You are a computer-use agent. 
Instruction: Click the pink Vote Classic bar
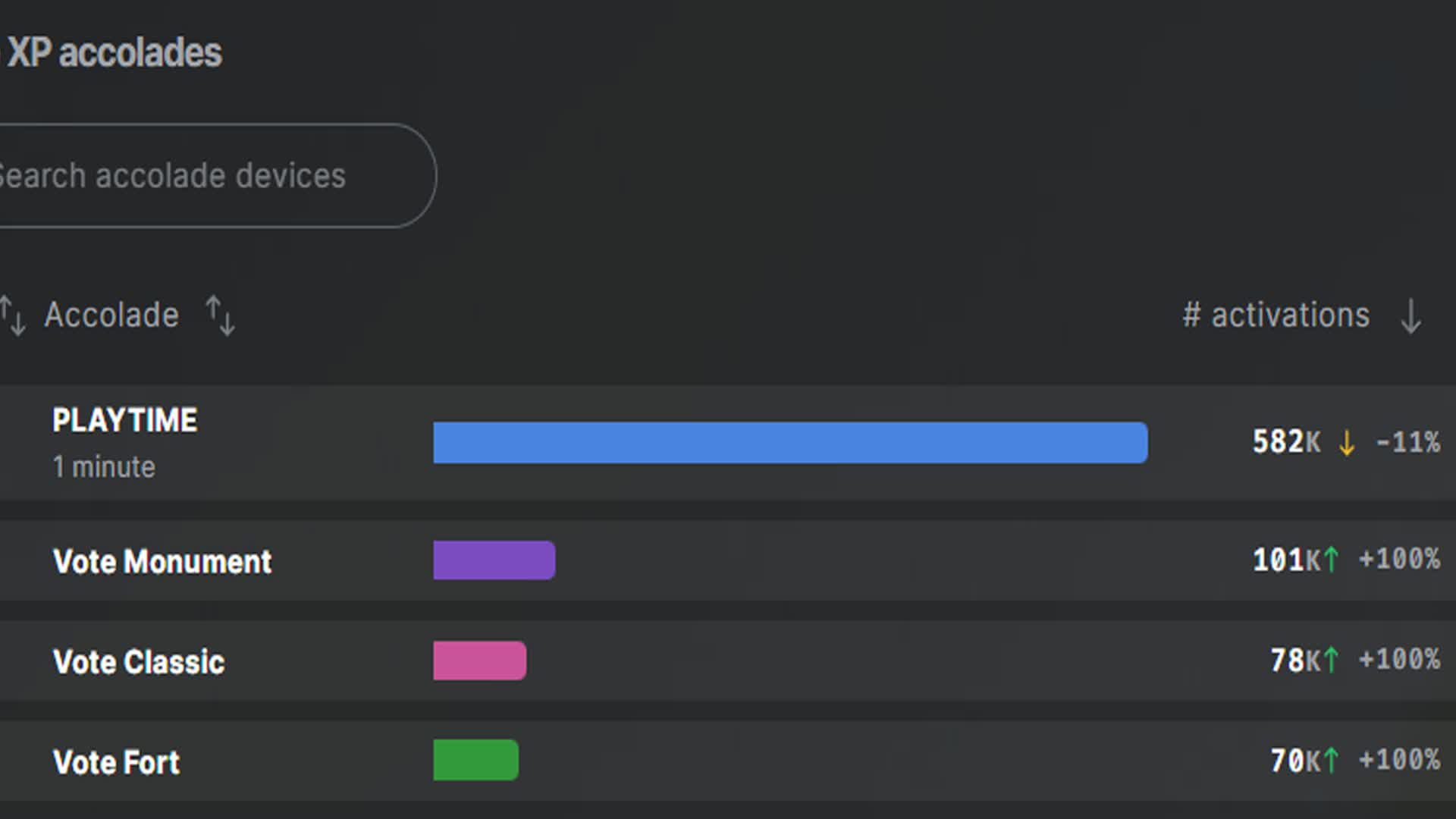point(480,661)
